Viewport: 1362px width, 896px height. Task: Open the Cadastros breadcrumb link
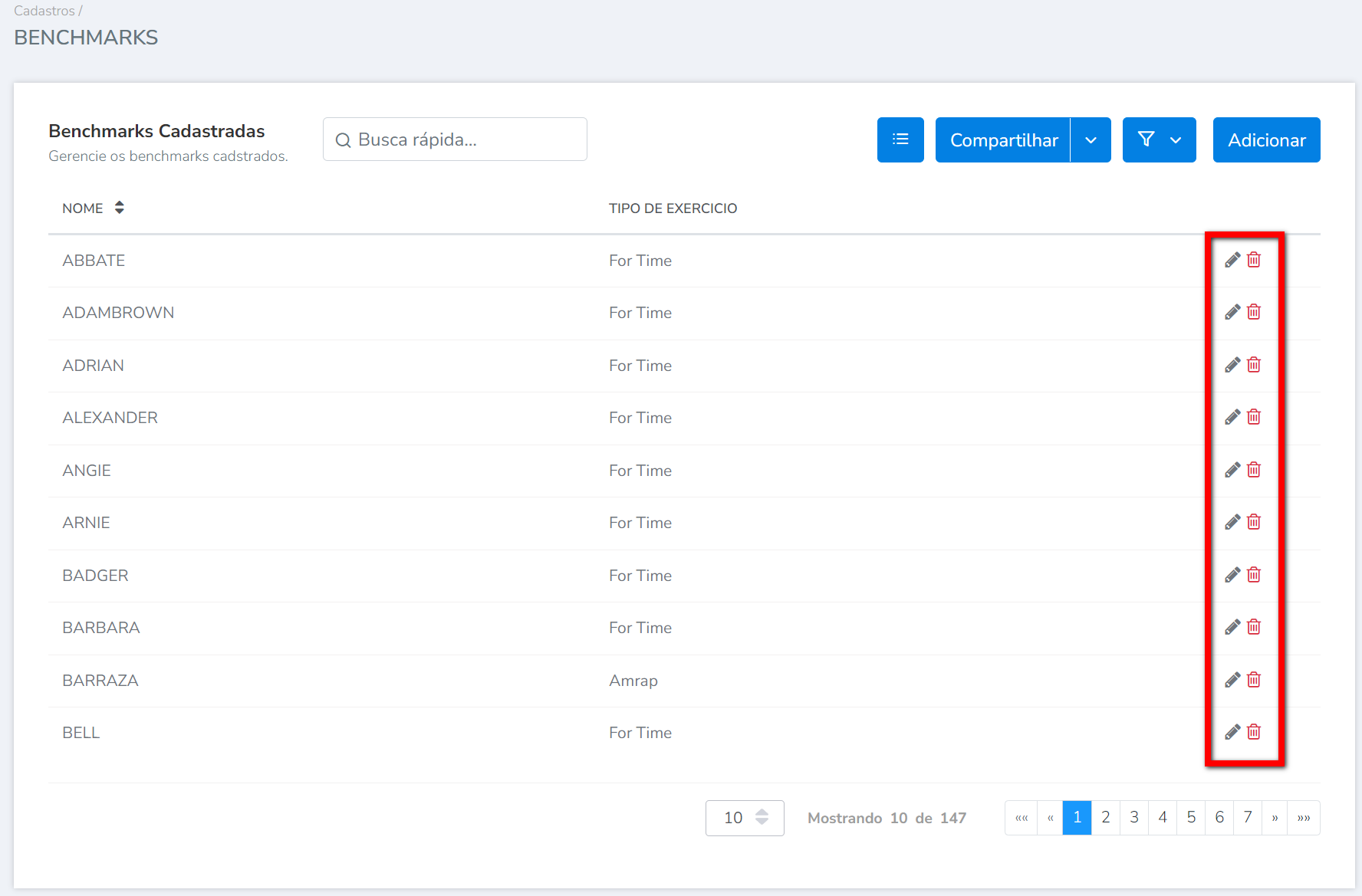click(x=44, y=11)
